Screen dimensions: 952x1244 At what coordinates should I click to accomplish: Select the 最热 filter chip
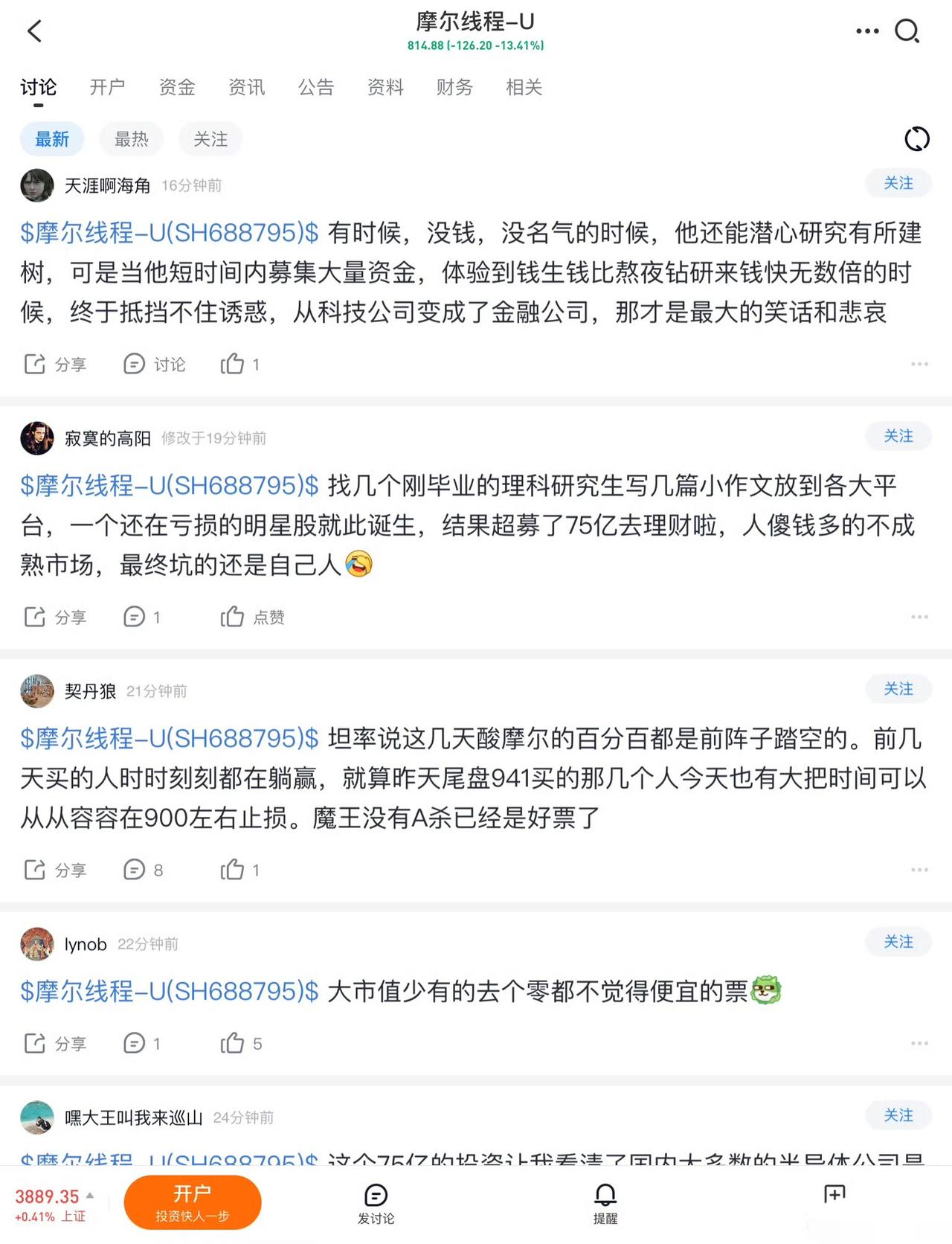click(132, 139)
